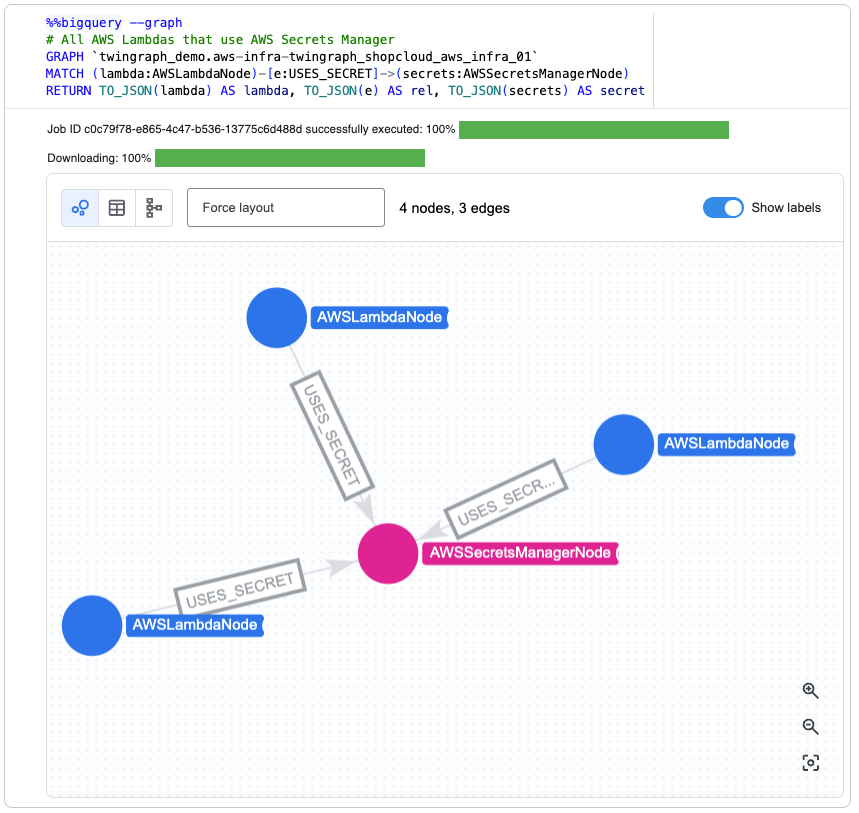Toggle the Show labels switch off
Viewport: 859px width, 813px height.
(723, 208)
